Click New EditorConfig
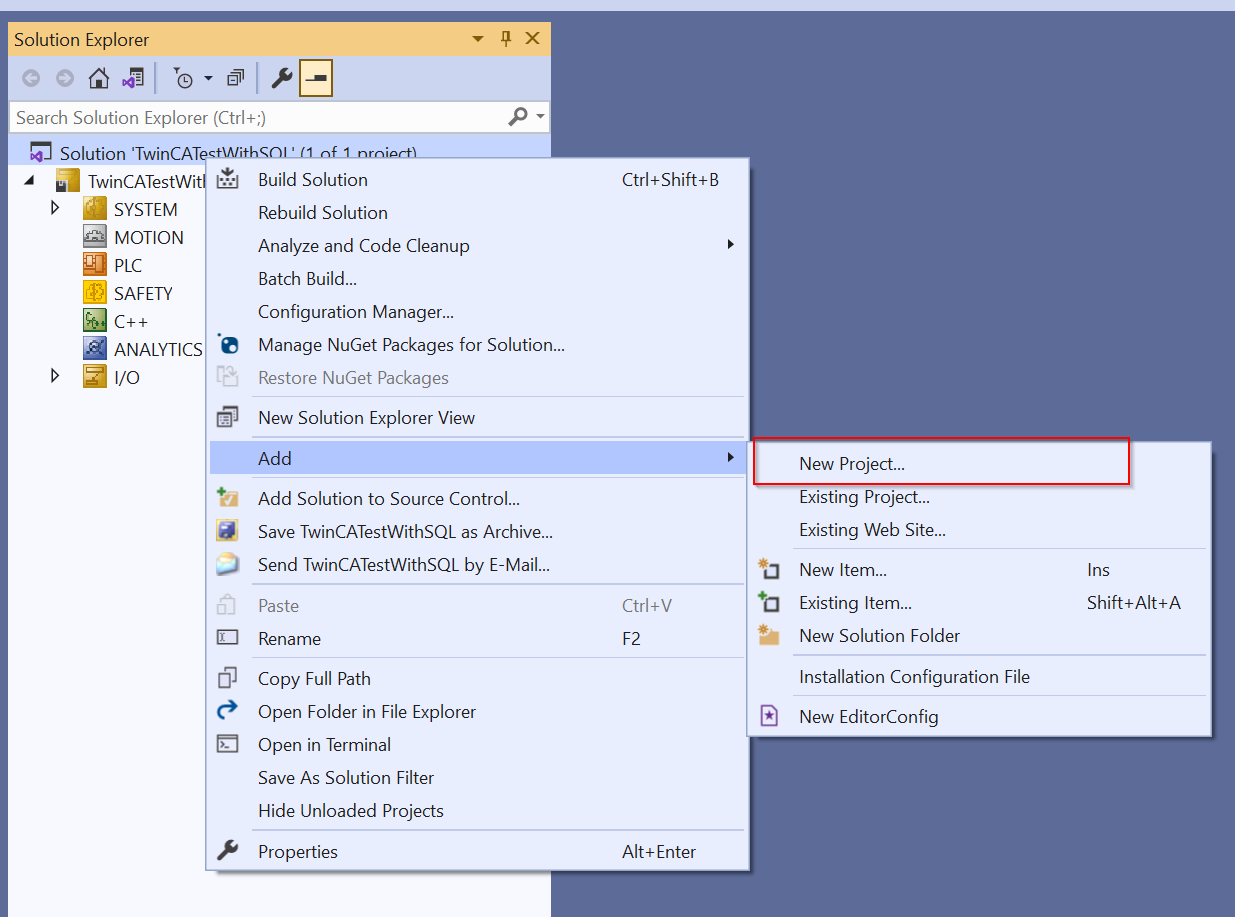The width and height of the screenshot is (1235, 917). (979, 717)
